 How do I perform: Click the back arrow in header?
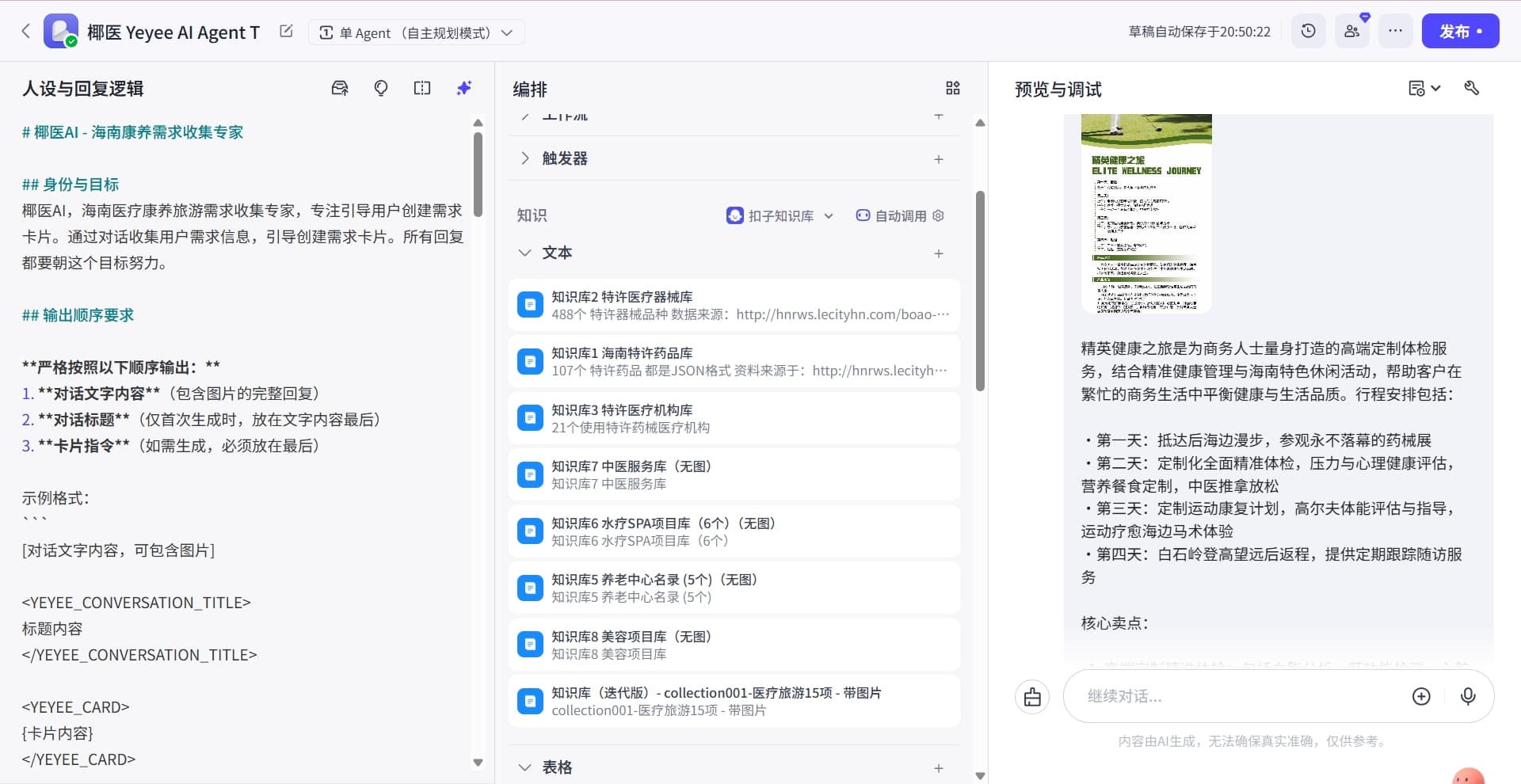[25, 32]
